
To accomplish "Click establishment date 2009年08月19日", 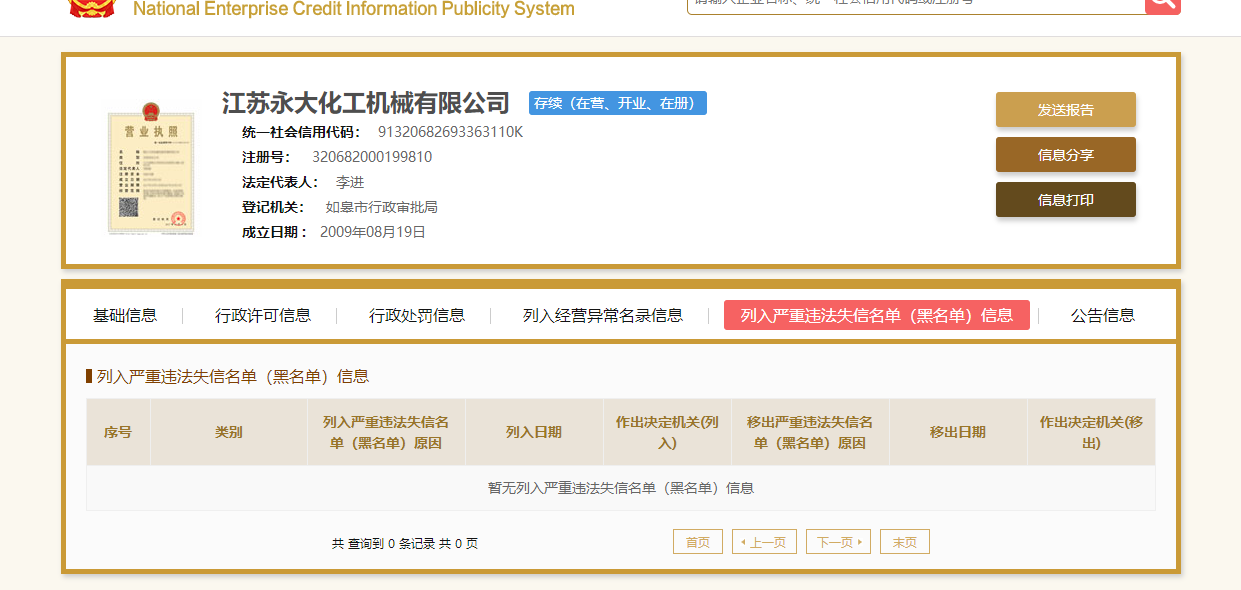I will click(x=373, y=232).
